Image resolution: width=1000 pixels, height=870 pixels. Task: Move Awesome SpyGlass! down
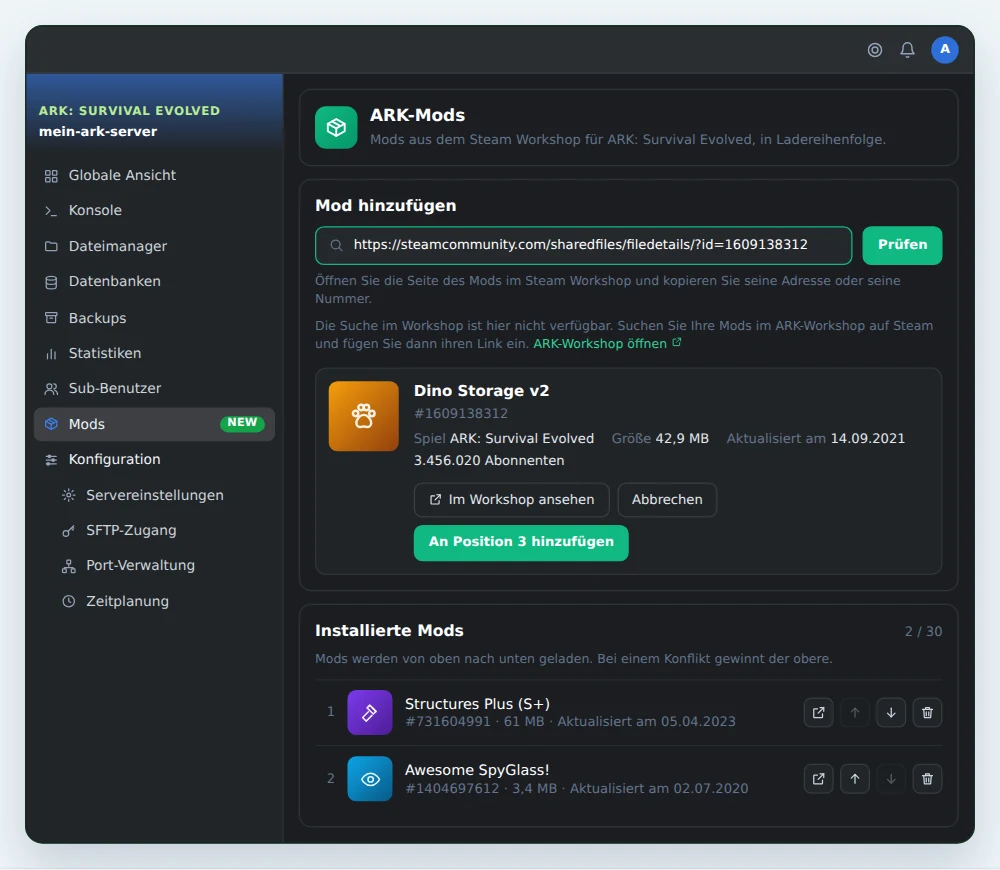(891, 779)
